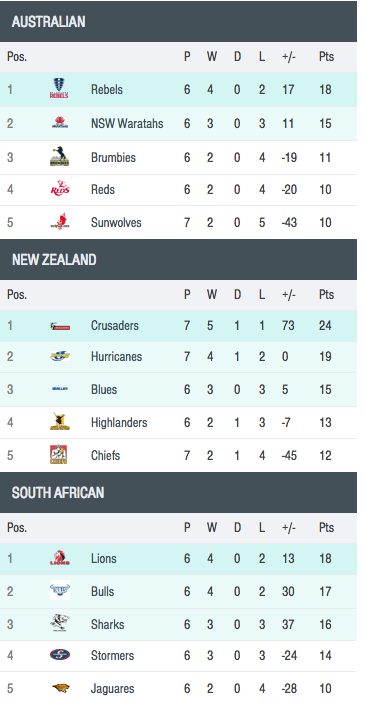Open the Sunwolves logo icon
The image size is (366, 715).
pyautogui.click(x=60, y=222)
